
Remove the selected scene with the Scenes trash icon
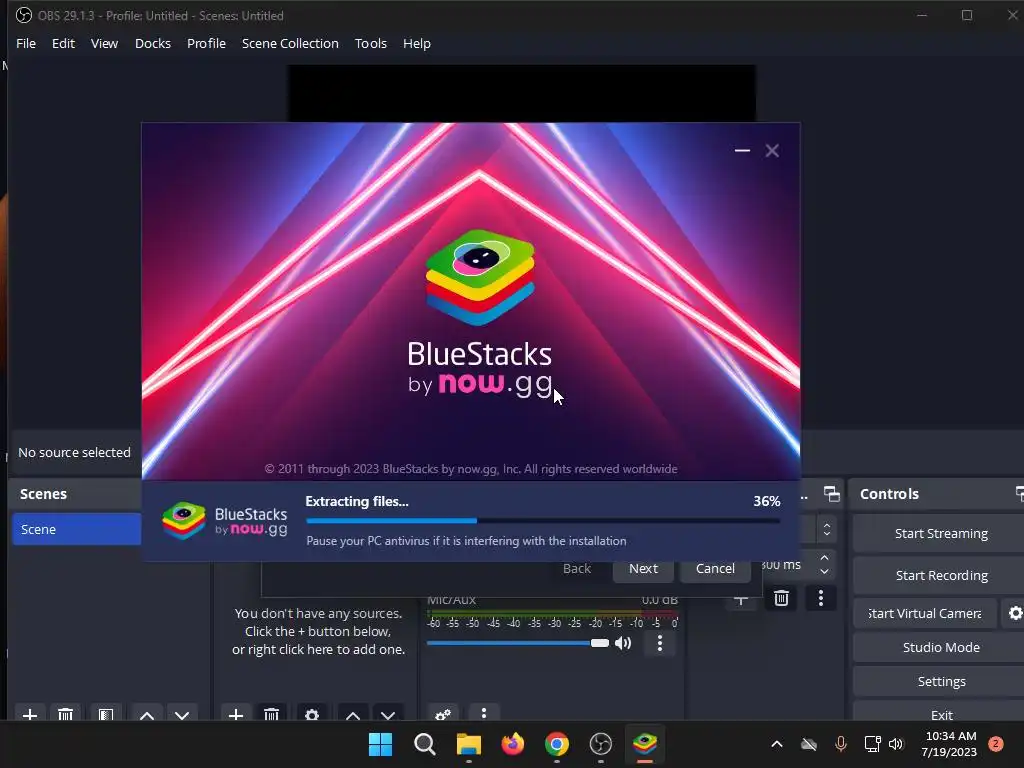[65, 715]
